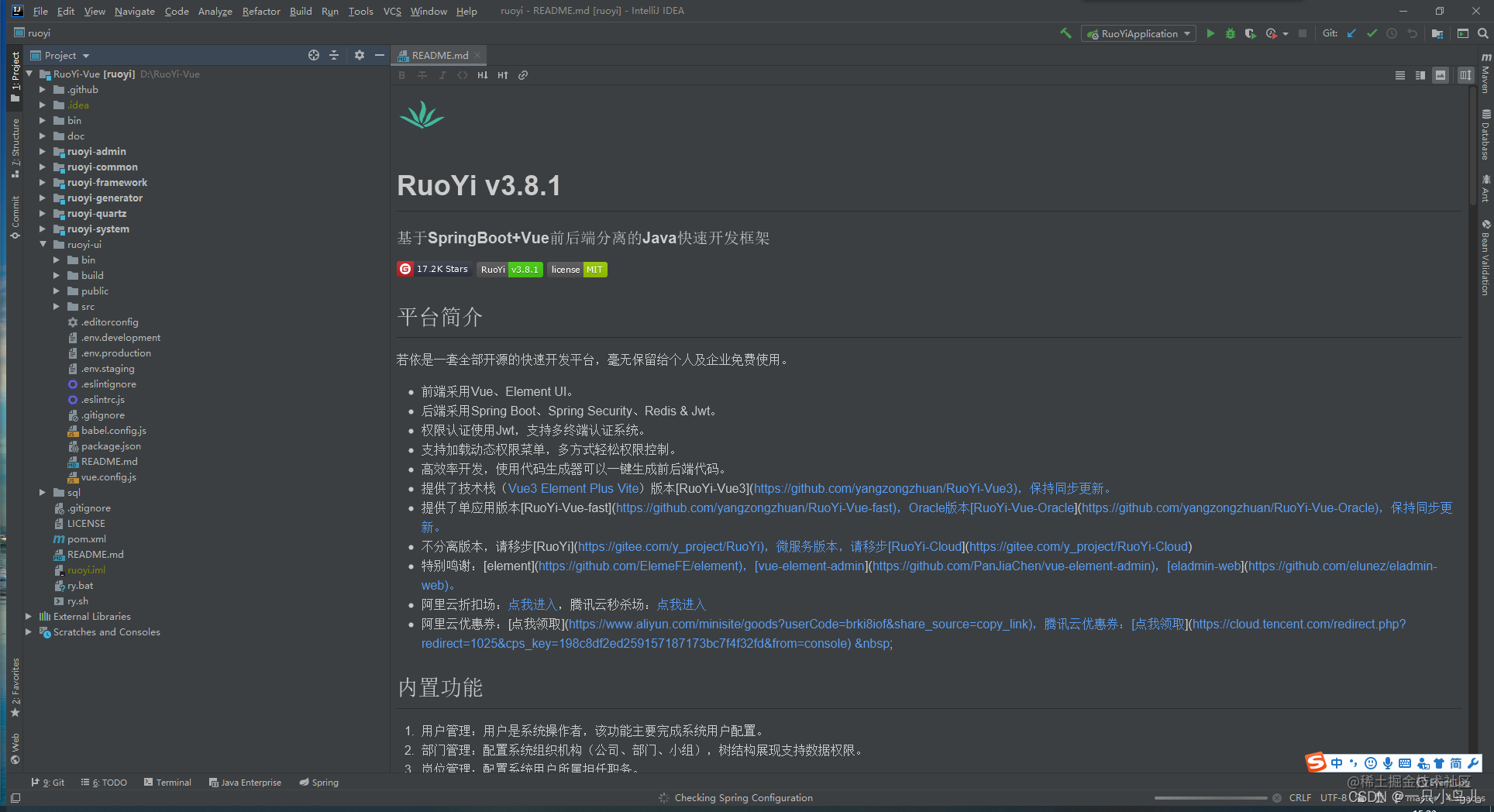The height and width of the screenshot is (812, 1494).
Task: Show editor only view mode
Action: (x=1400, y=75)
